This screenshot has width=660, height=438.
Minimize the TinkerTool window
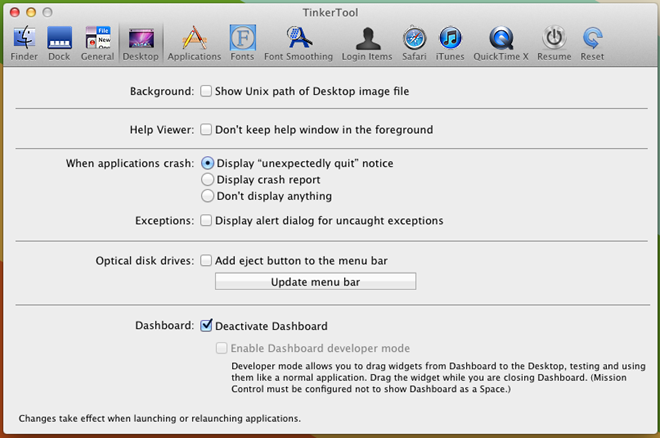pos(31,12)
